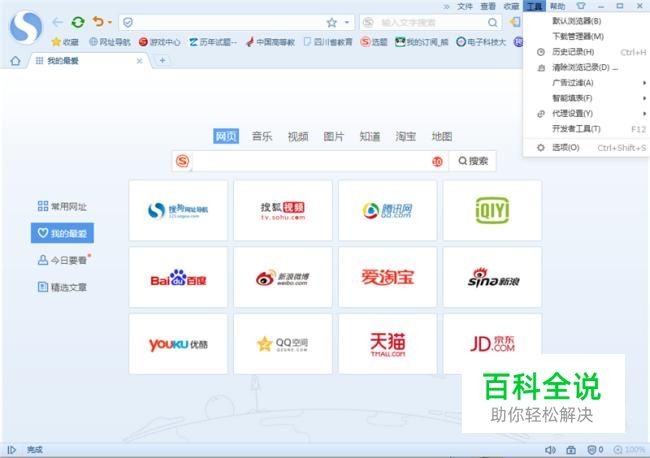The height and width of the screenshot is (458, 650).
Task: Click inside the page search input field
Action: click(x=311, y=161)
